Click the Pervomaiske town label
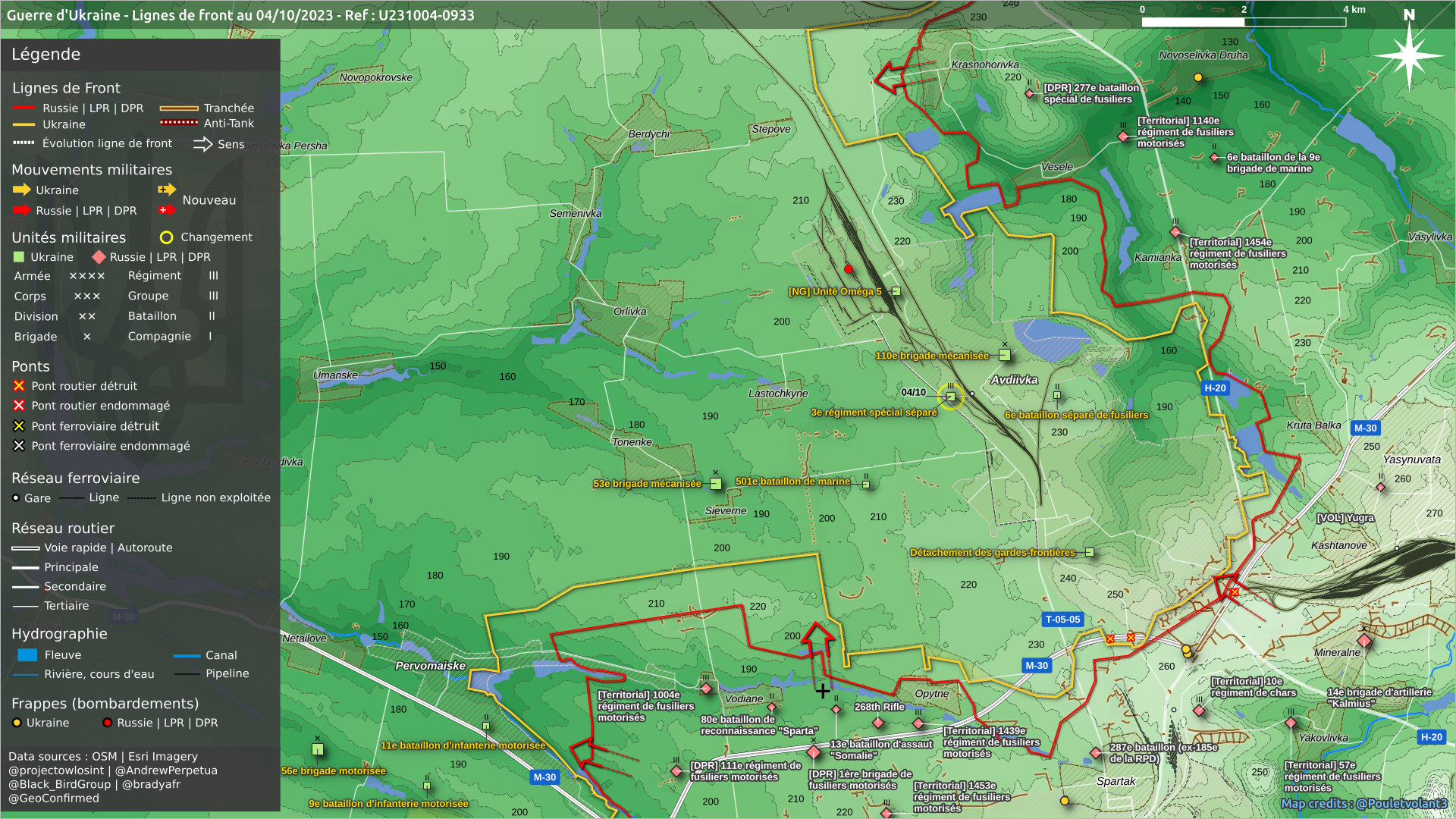1456x819 pixels. click(430, 666)
